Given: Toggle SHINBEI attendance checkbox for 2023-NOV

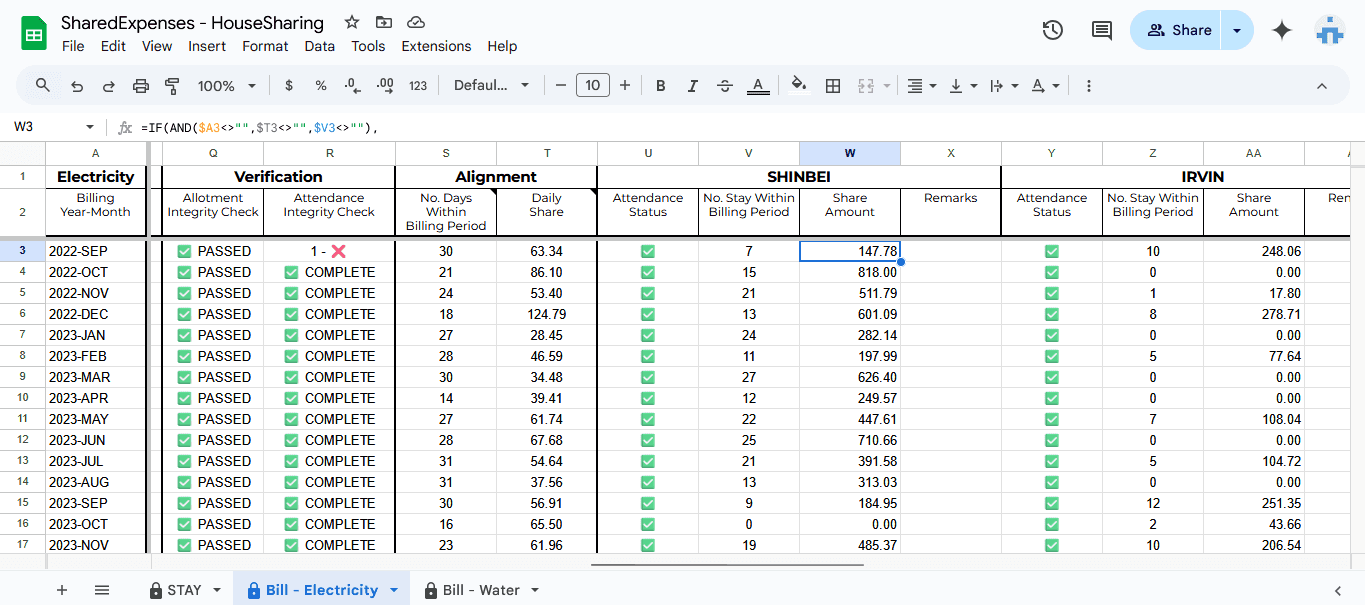Looking at the screenshot, I should 648,545.
